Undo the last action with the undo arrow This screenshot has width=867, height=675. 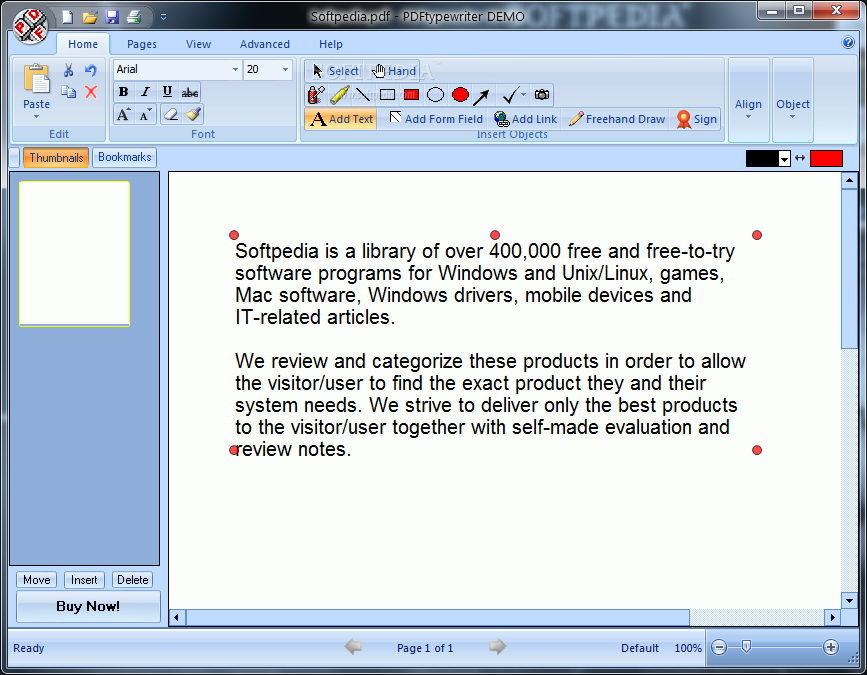91,70
